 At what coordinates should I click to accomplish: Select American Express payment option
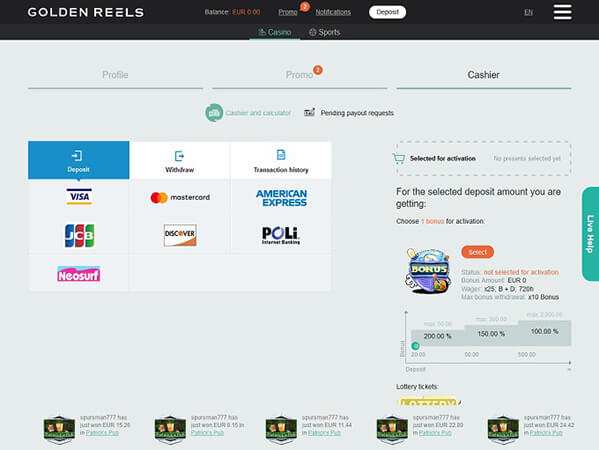point(282,198)
